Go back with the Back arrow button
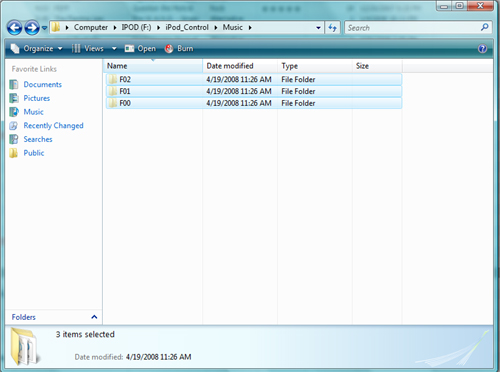Screen dimensions: 500x372 (14, 28)
